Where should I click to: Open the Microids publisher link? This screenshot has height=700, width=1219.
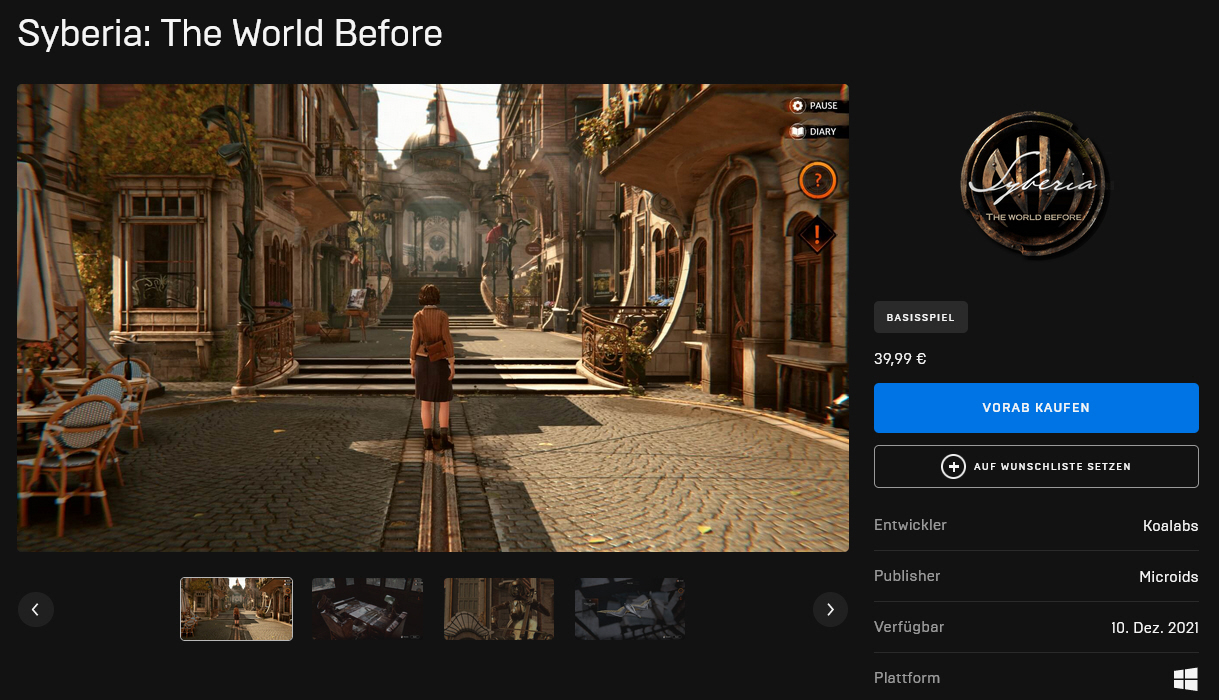pyautogui.click(x=1169, y=576)
